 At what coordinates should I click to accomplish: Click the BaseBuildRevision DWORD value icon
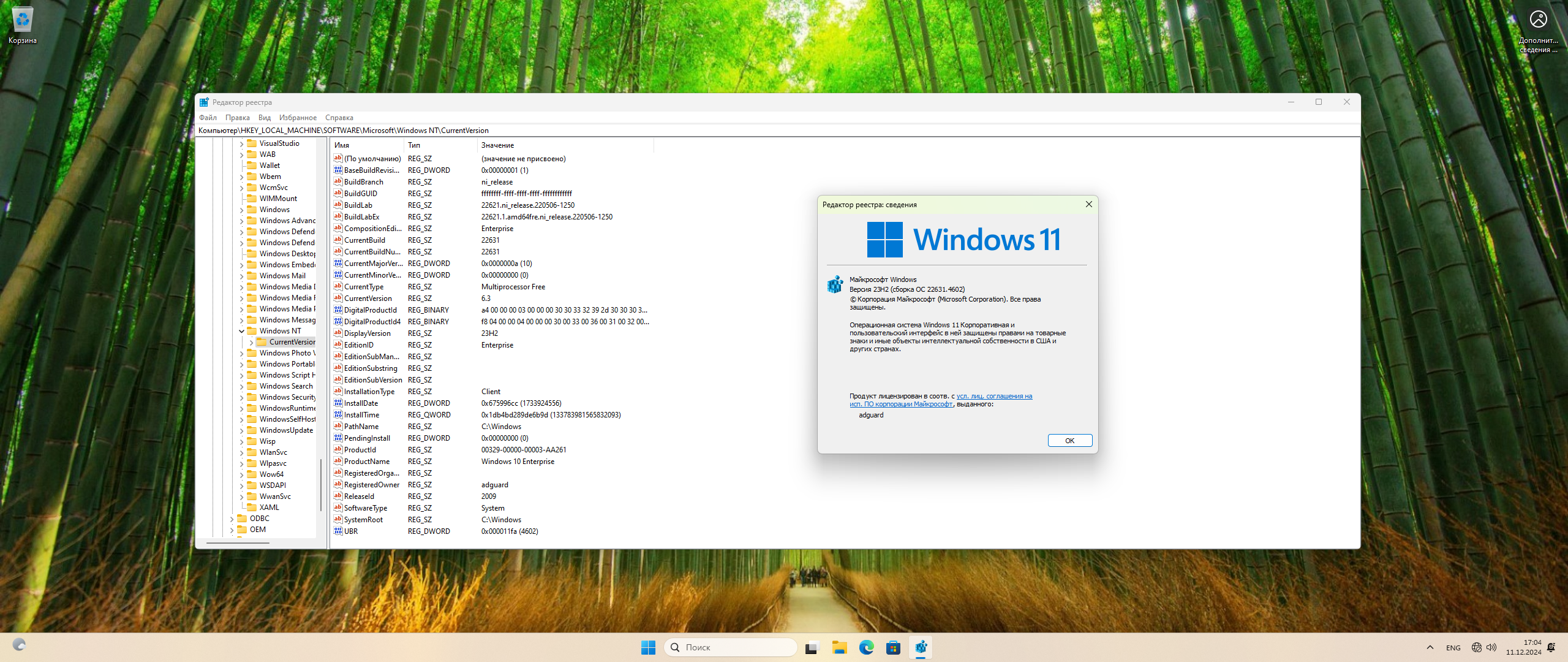(337, 170)
